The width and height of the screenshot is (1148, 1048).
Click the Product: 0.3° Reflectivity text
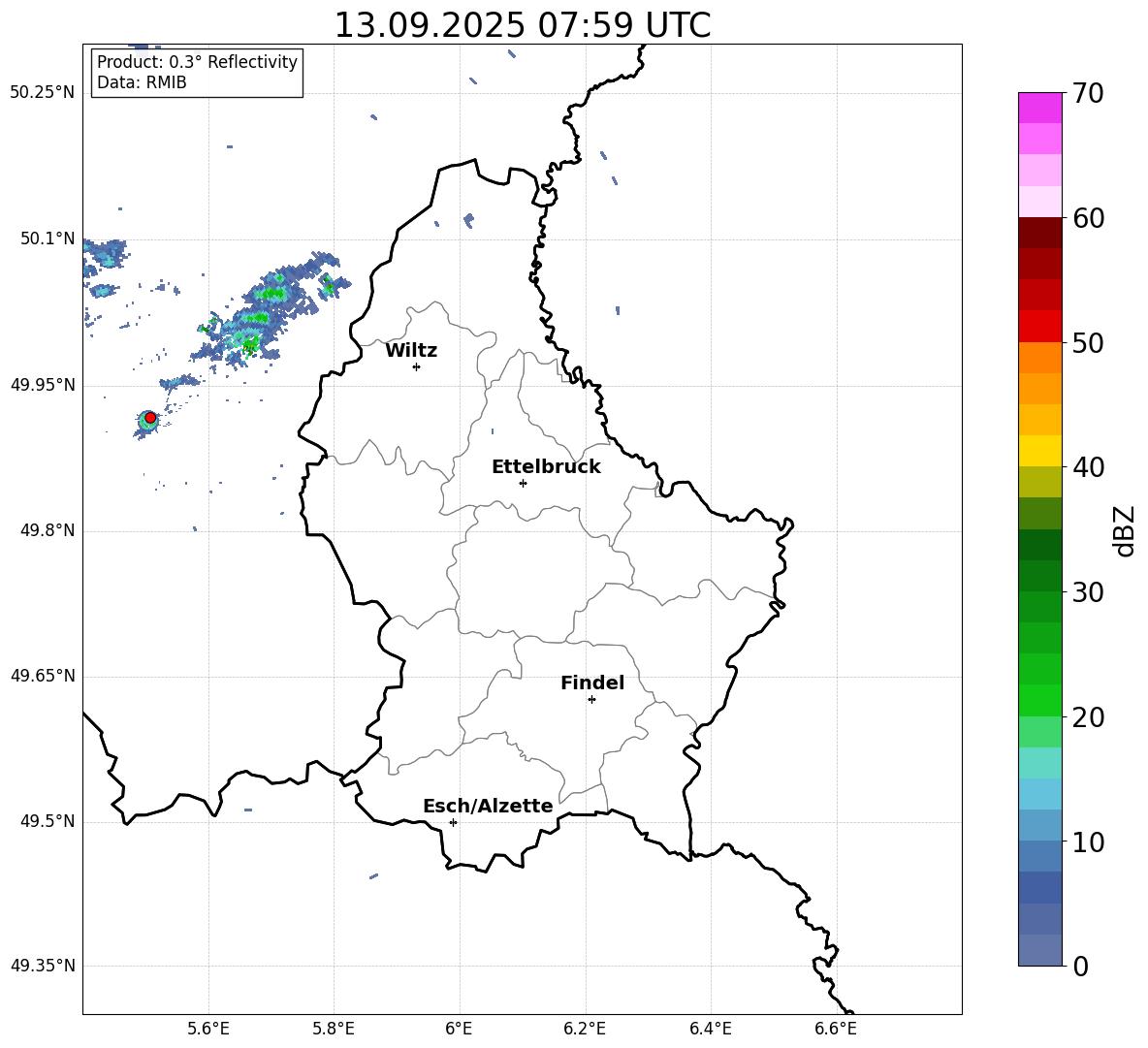tap(197, 62)
